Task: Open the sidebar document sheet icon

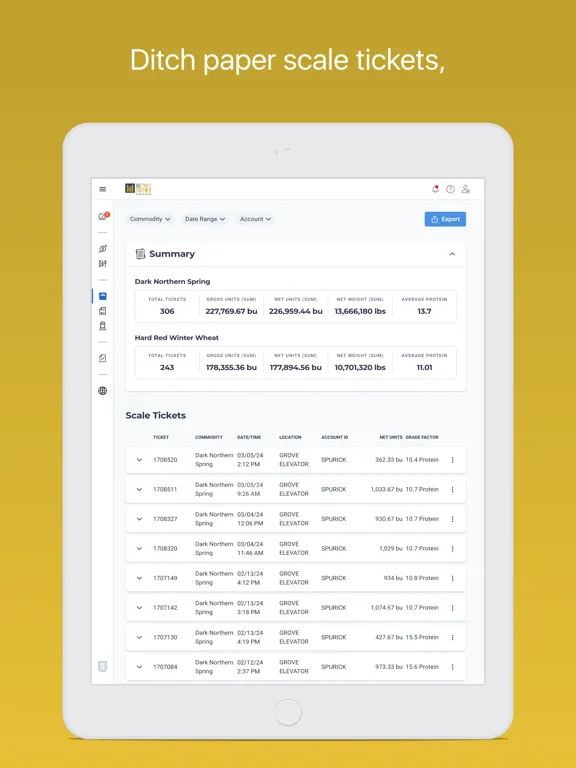Action: (102, 311)
